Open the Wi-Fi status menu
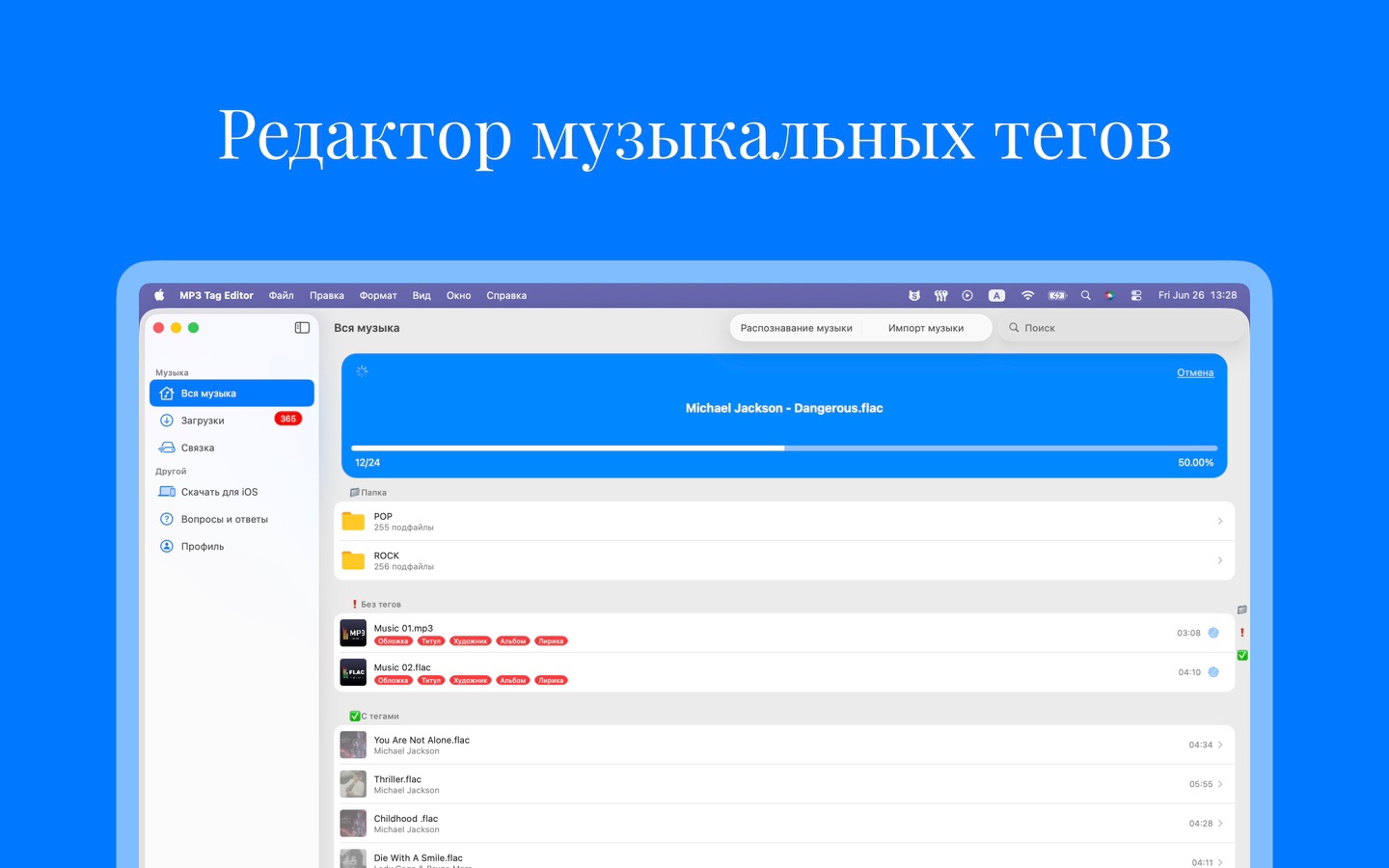1389x868 pixels. tap(1027, 296)
